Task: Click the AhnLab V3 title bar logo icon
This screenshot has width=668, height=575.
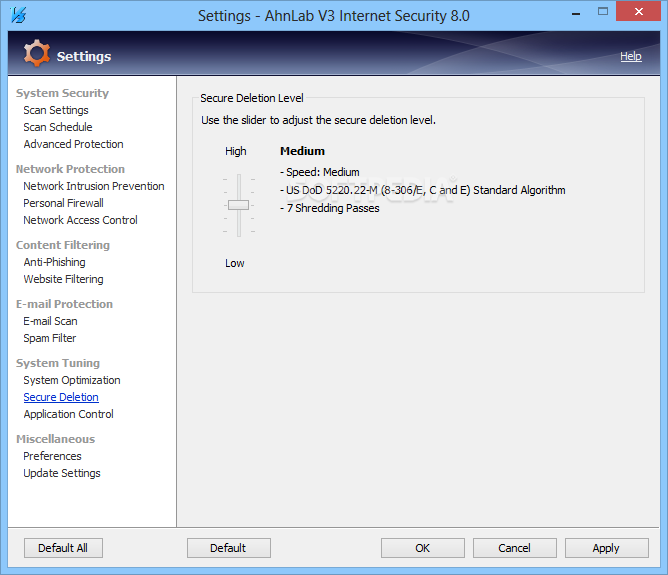Action: click(18, 15)
